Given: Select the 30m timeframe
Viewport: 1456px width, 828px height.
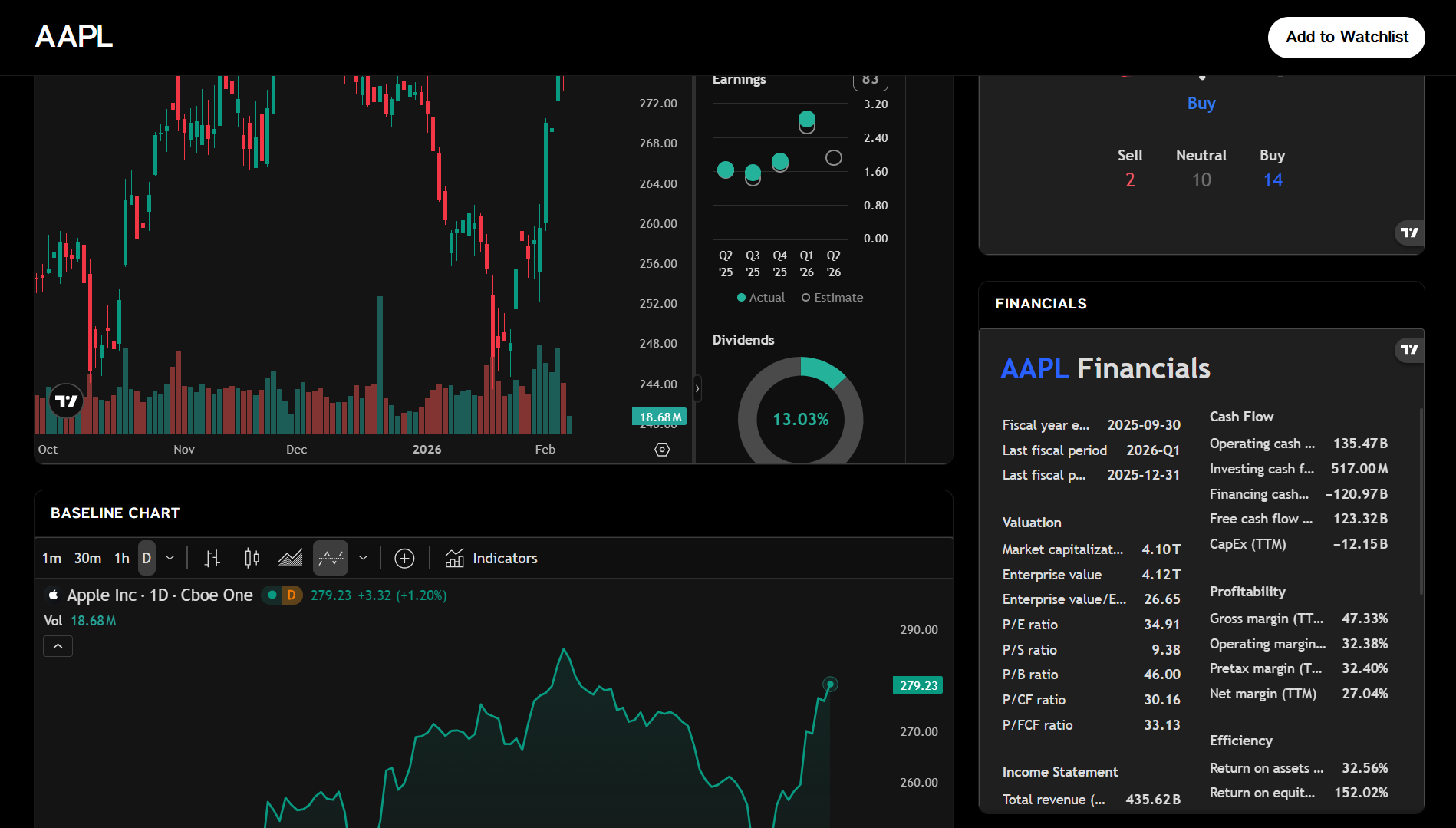Looking at the screenshot, I should pyautogui.click(x=87, y=559).
